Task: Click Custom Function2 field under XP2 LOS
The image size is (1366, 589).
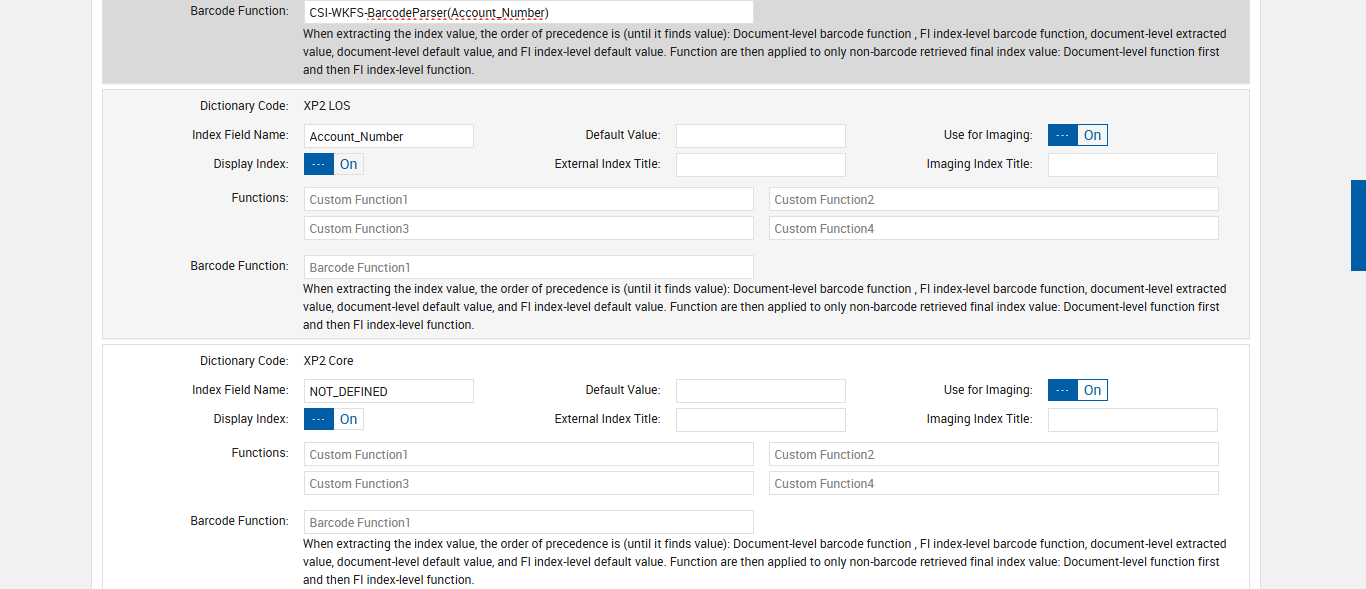Action: (x=993, y=199)
